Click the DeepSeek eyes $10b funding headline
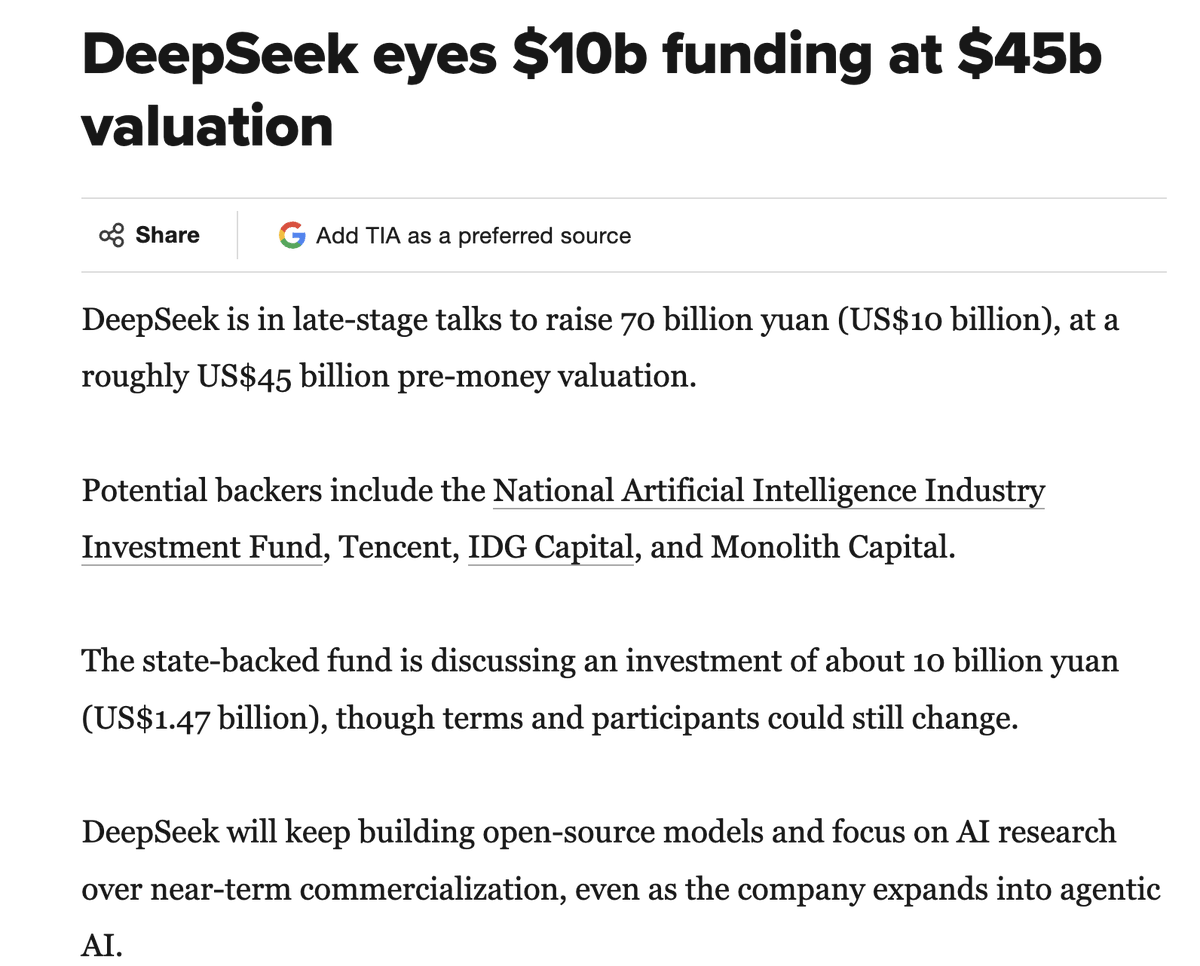 point(592,90)
